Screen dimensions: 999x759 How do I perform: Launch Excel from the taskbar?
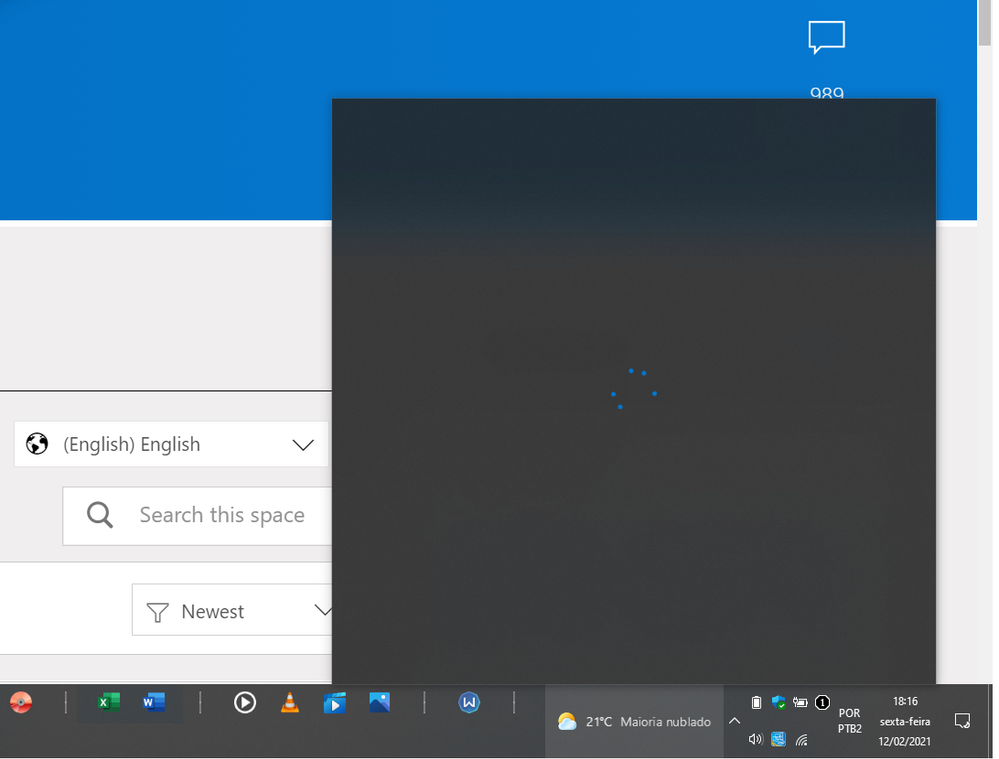click(109, 703)
